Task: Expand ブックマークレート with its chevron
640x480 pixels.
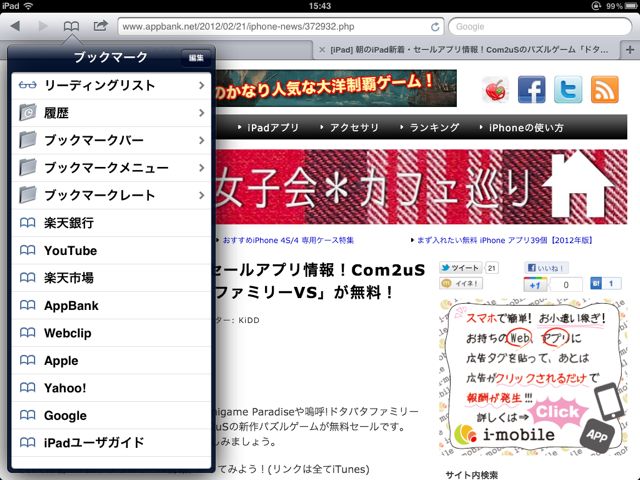Action: [x=201, y=195]
